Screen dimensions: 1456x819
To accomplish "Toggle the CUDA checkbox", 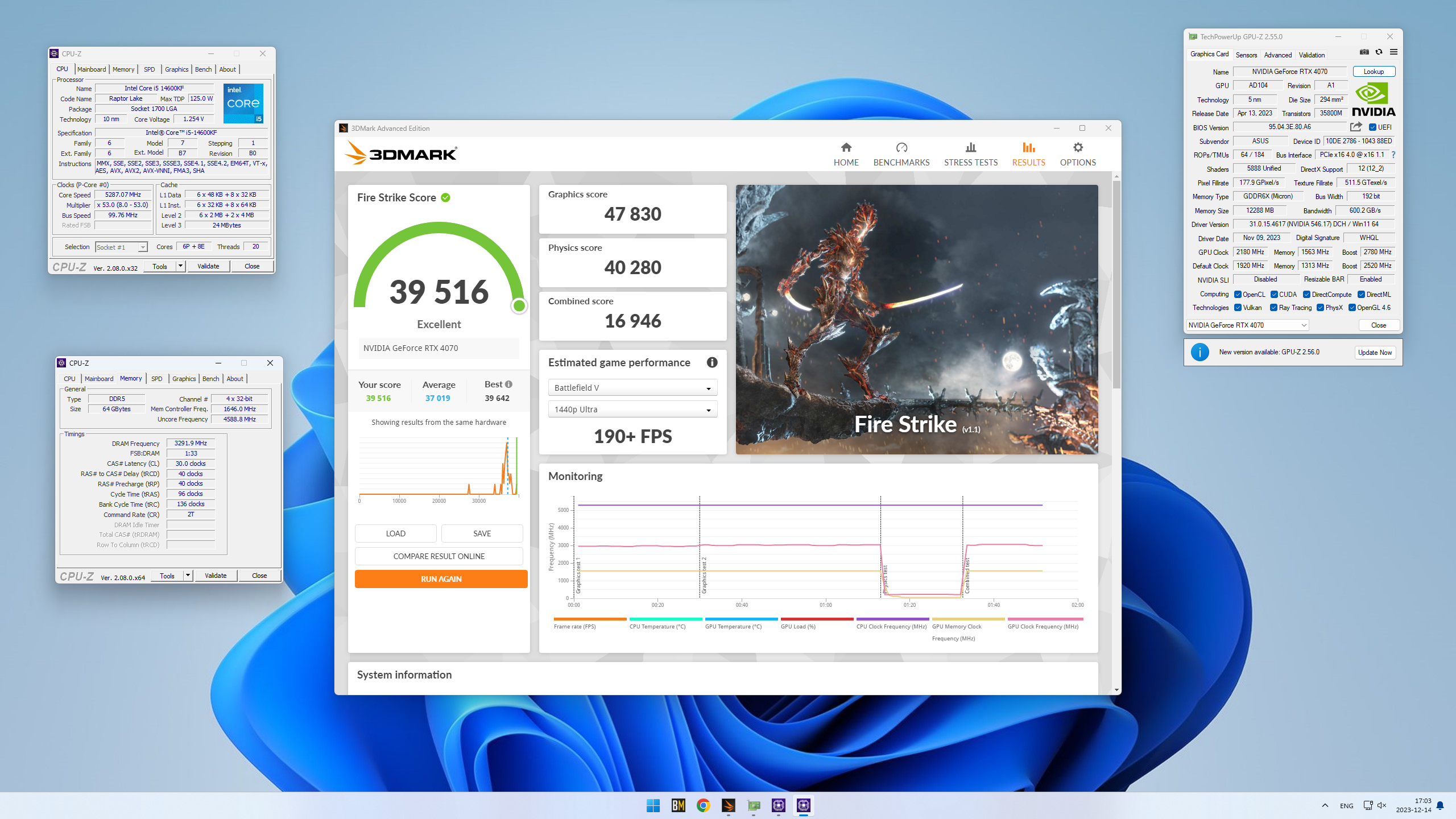I will 1274,295.
